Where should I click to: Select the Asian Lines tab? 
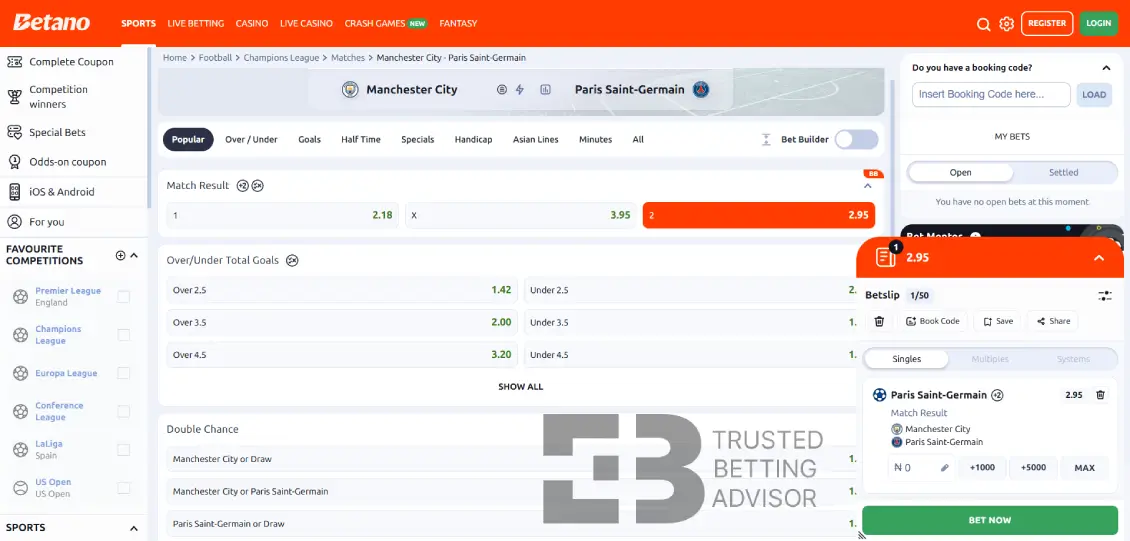point(535,140)
